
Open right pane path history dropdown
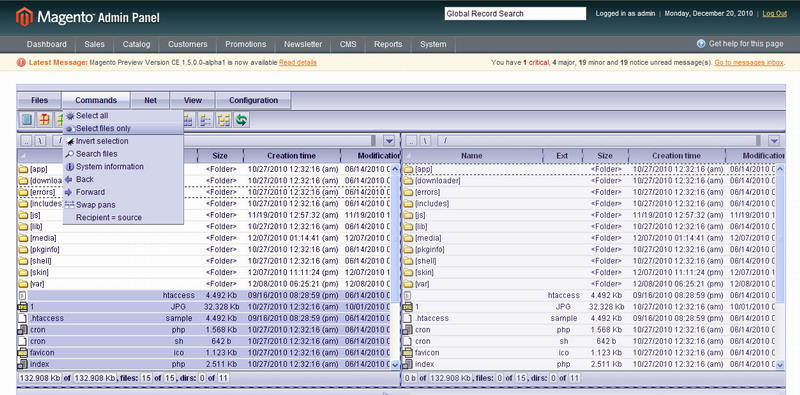pyautogui.click(x=774, y=141)
